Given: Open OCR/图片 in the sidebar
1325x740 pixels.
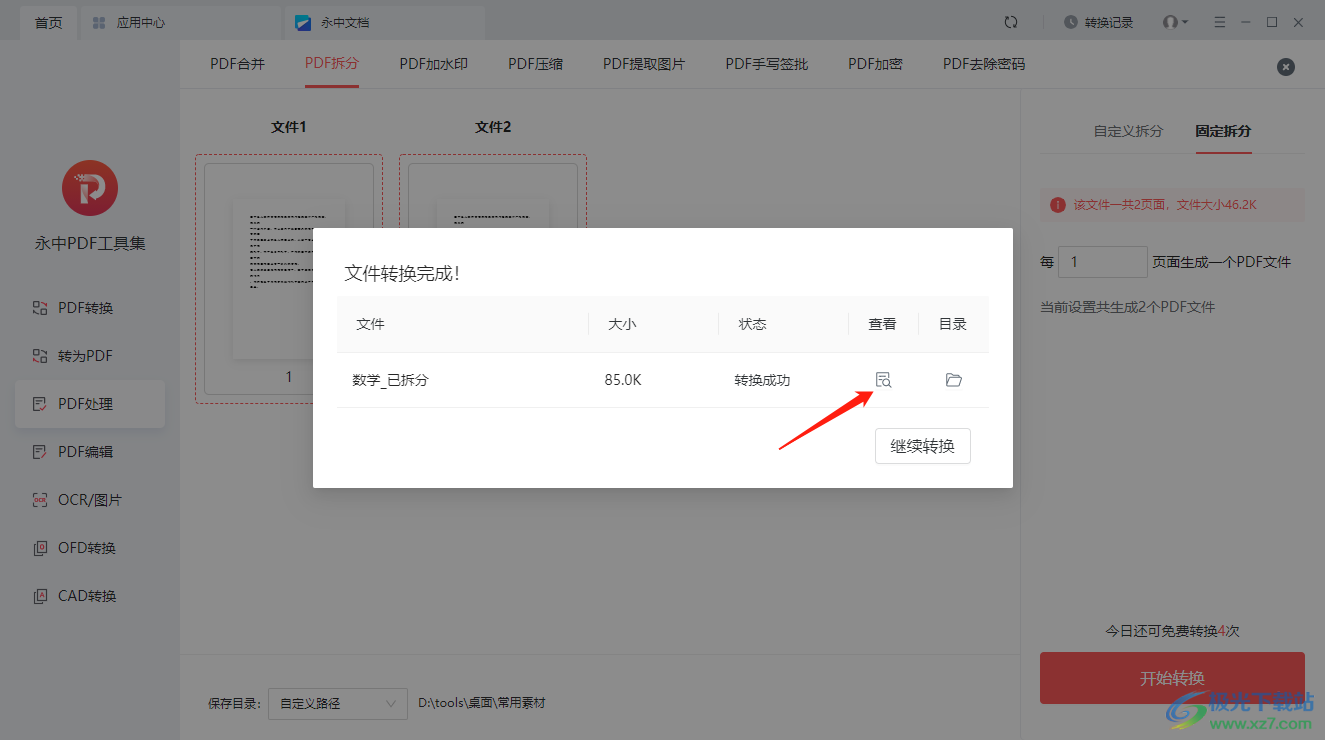Looking at the screenshot, I should click(x=90, y=500).
